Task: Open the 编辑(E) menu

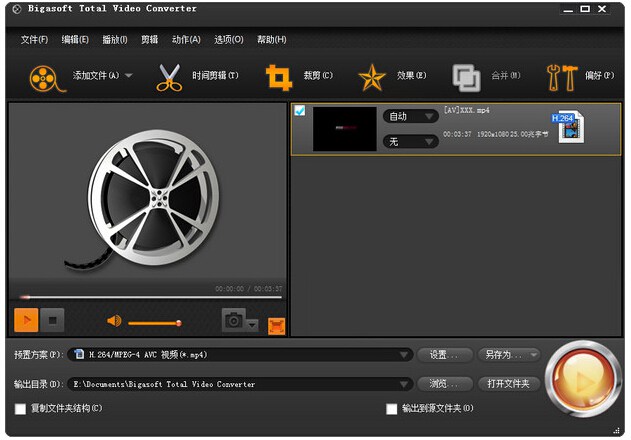Action: pyautogui.click(x=75, y=39)
